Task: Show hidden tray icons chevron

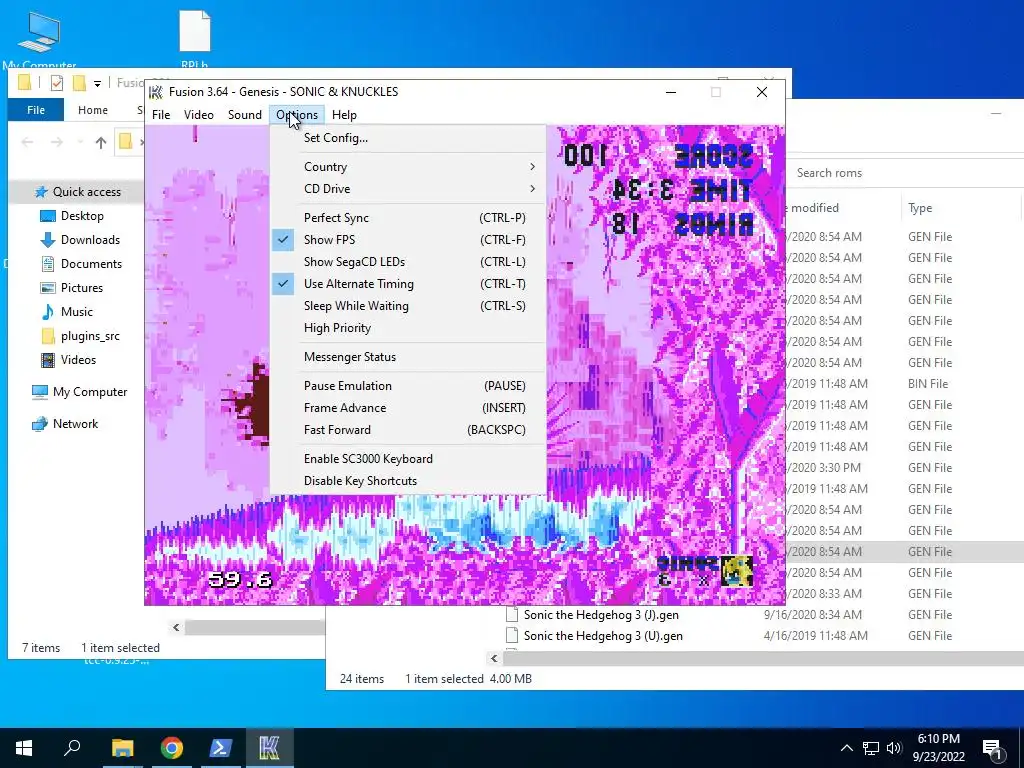Action: [846, 748]
